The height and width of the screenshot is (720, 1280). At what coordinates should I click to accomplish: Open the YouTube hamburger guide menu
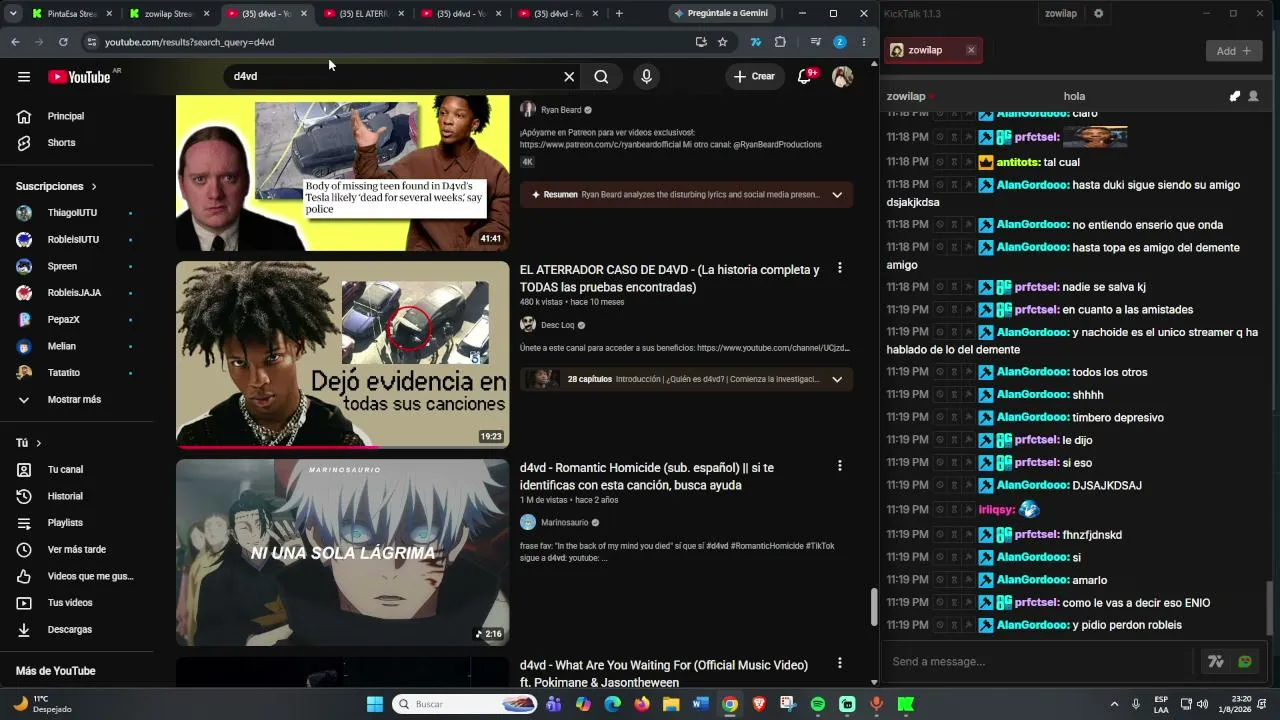(x=24, y=77)
